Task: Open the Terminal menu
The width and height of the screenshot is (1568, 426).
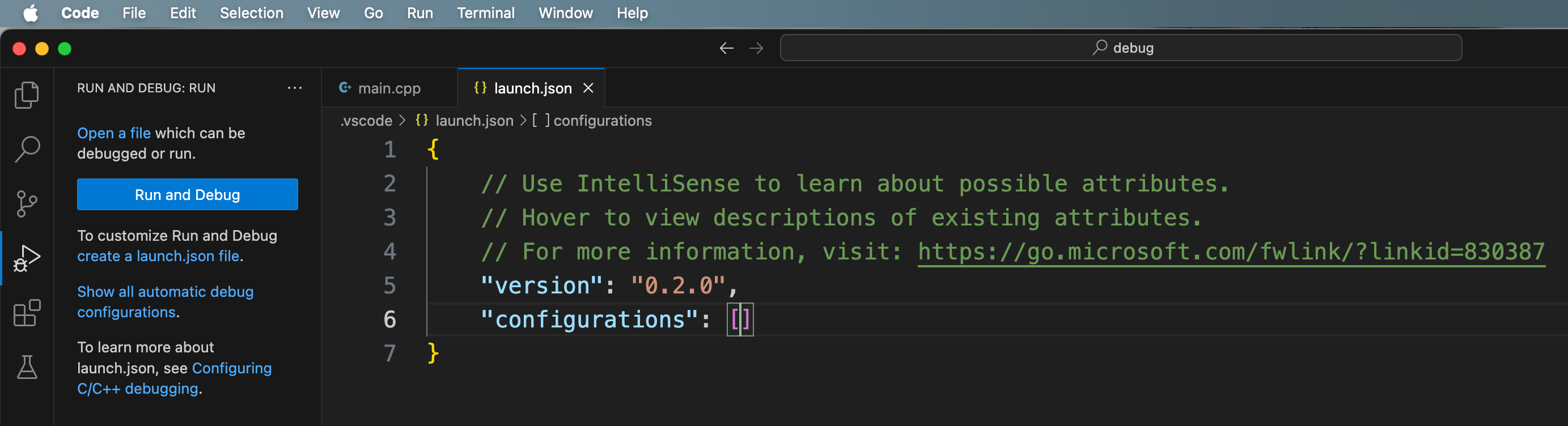Action: click(485, 13)
